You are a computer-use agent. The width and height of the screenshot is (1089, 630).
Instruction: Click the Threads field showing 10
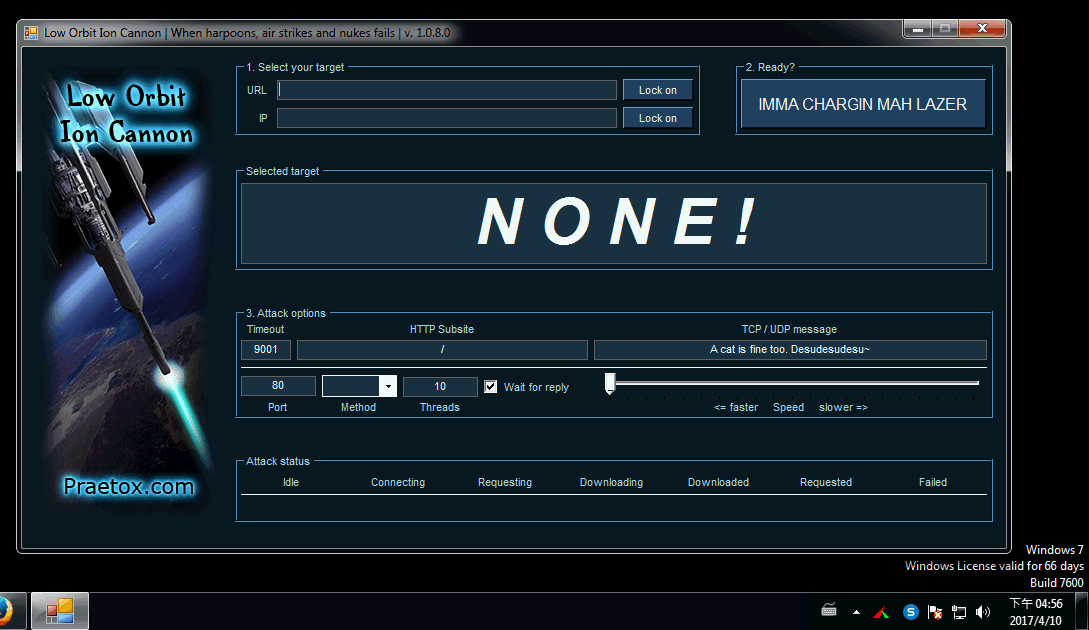pyautogui.click(x=440, y=386)
